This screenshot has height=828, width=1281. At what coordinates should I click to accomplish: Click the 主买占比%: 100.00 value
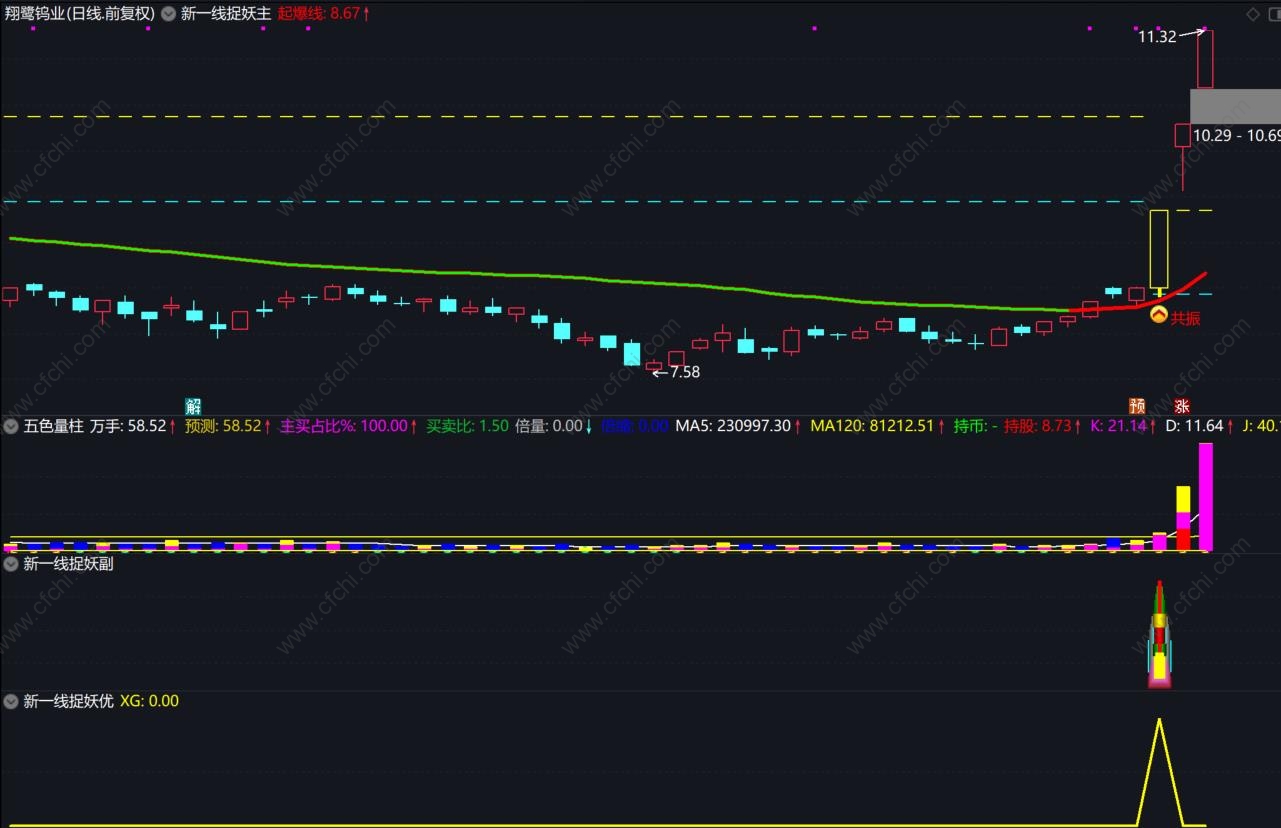[x=349, y=426]
